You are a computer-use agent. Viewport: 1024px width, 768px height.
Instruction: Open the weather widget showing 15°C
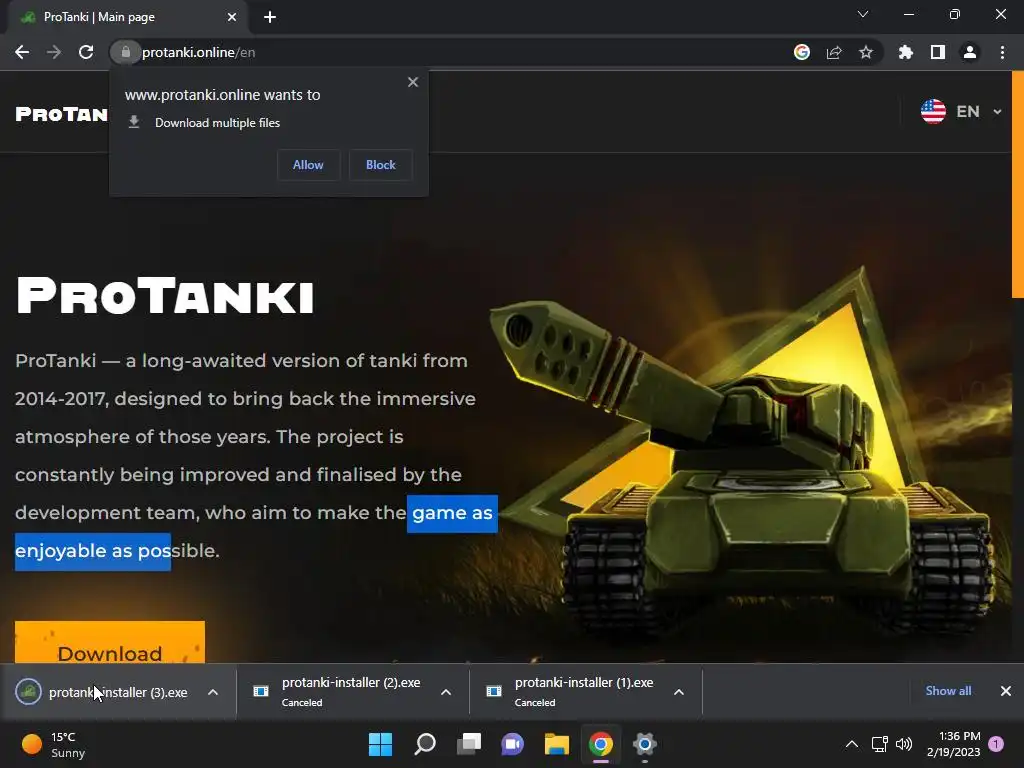54,744
